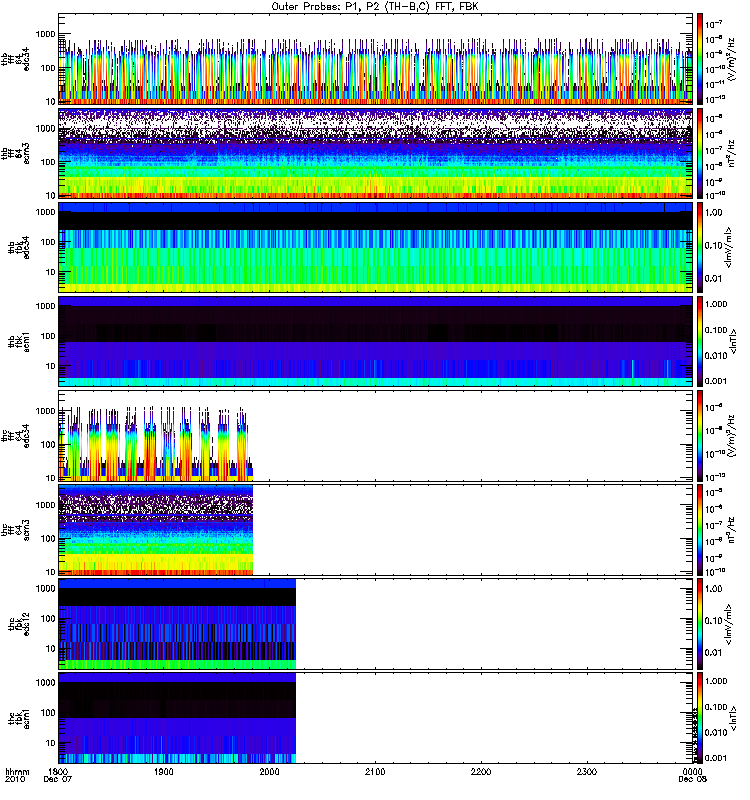Click the thb fff 64 edc34 spectrogram panel
The height and width of the screenshot is (800, 750).
pyautogui.click(x=375, y=59)
